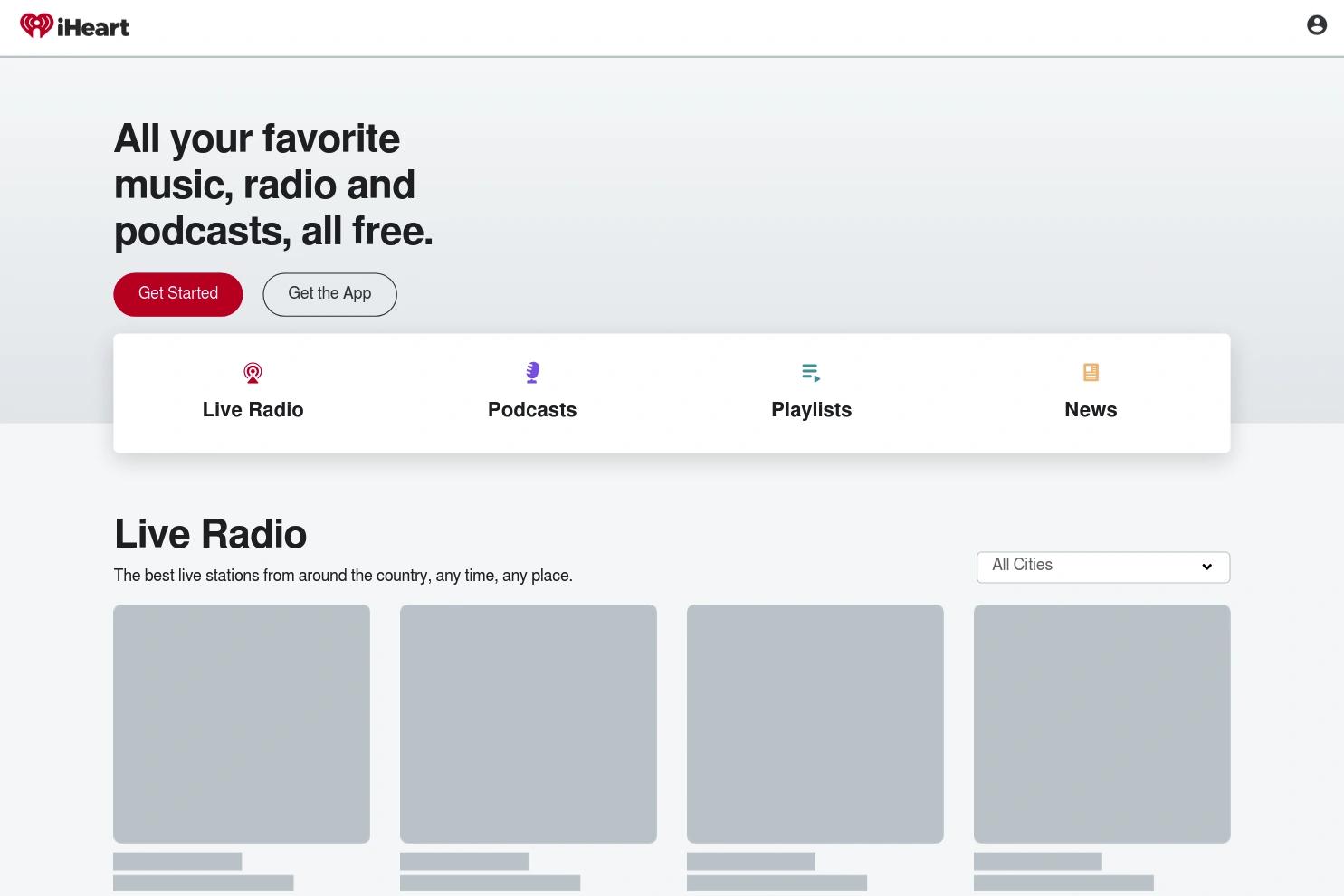The height and width of the screenshot is (896, 1344).
Task: Click the Get Started button
Action: click(178, 294)
